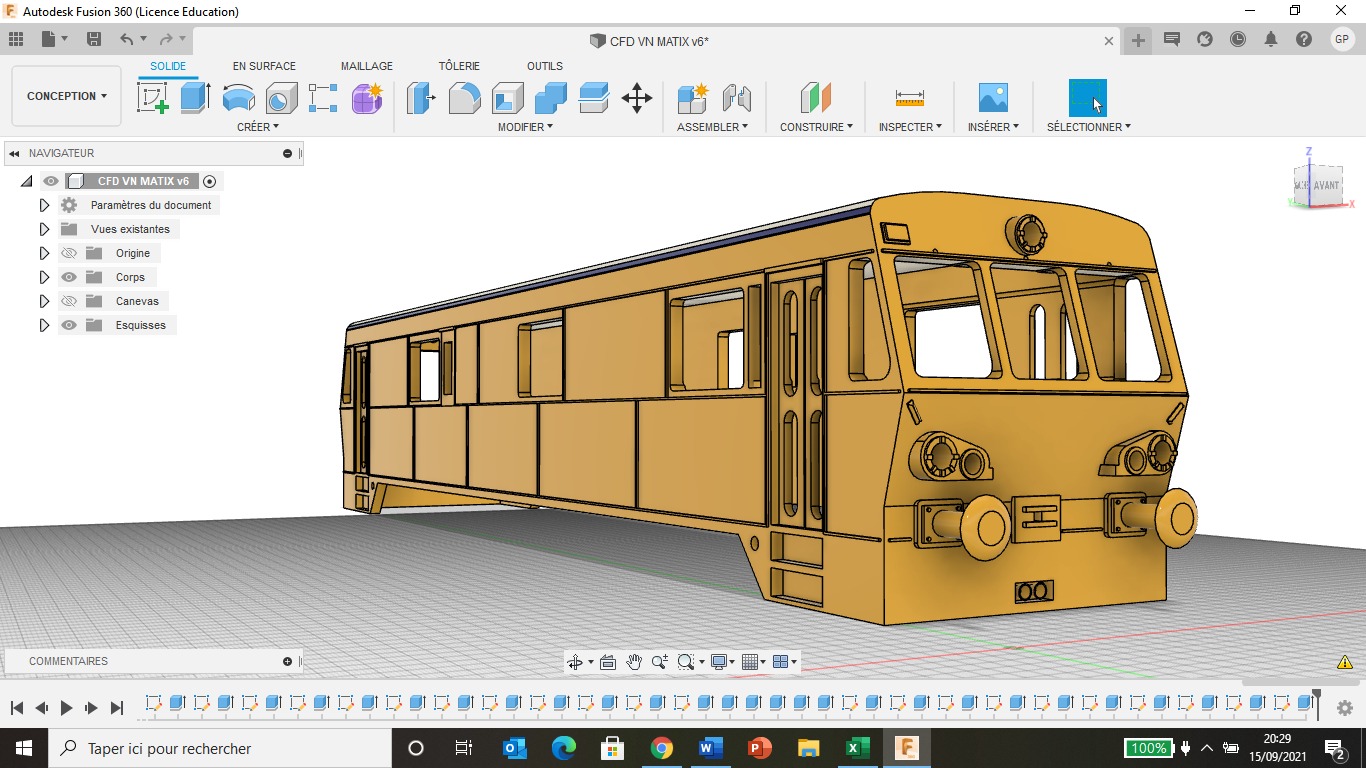This screenshot has height=768, width=1366.
Task: Click the Measure tool under Inspecter
Action: click(x=910, y=98)
